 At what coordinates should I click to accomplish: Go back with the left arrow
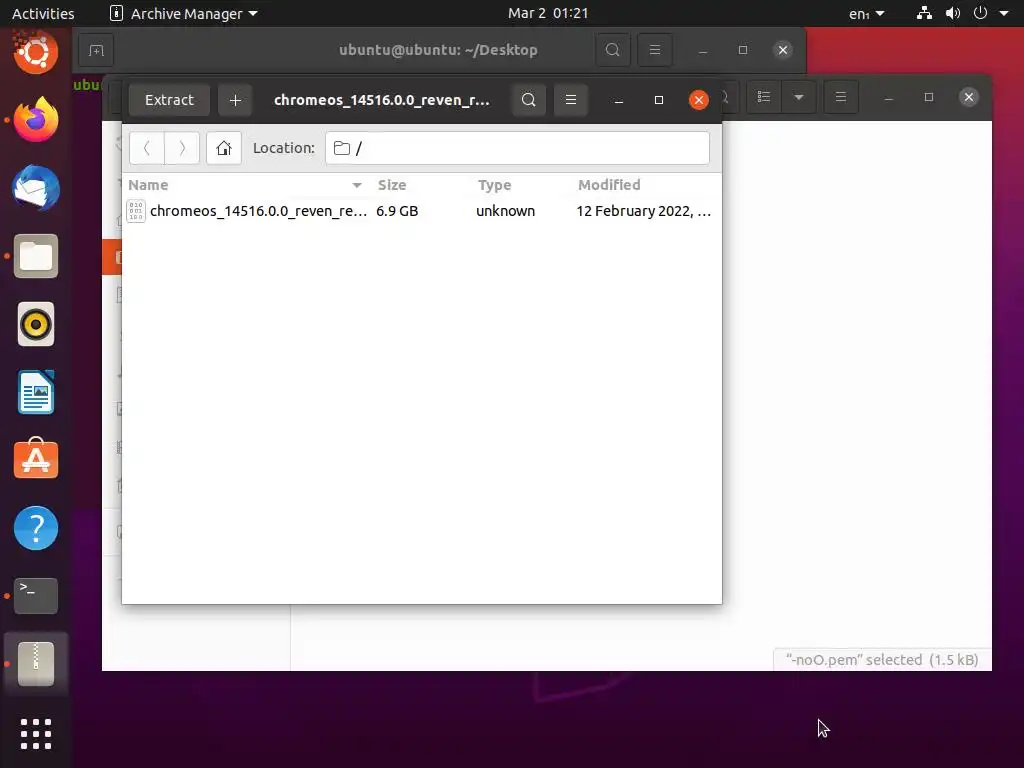click(x=147, y=148)
